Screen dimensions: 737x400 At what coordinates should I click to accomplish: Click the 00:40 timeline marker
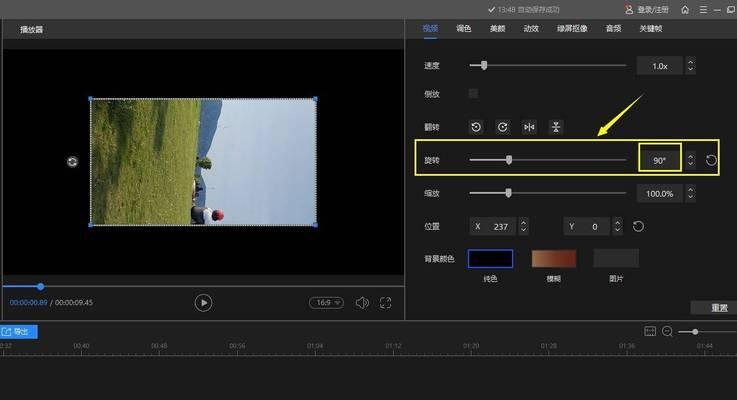[x=81, y=346]
